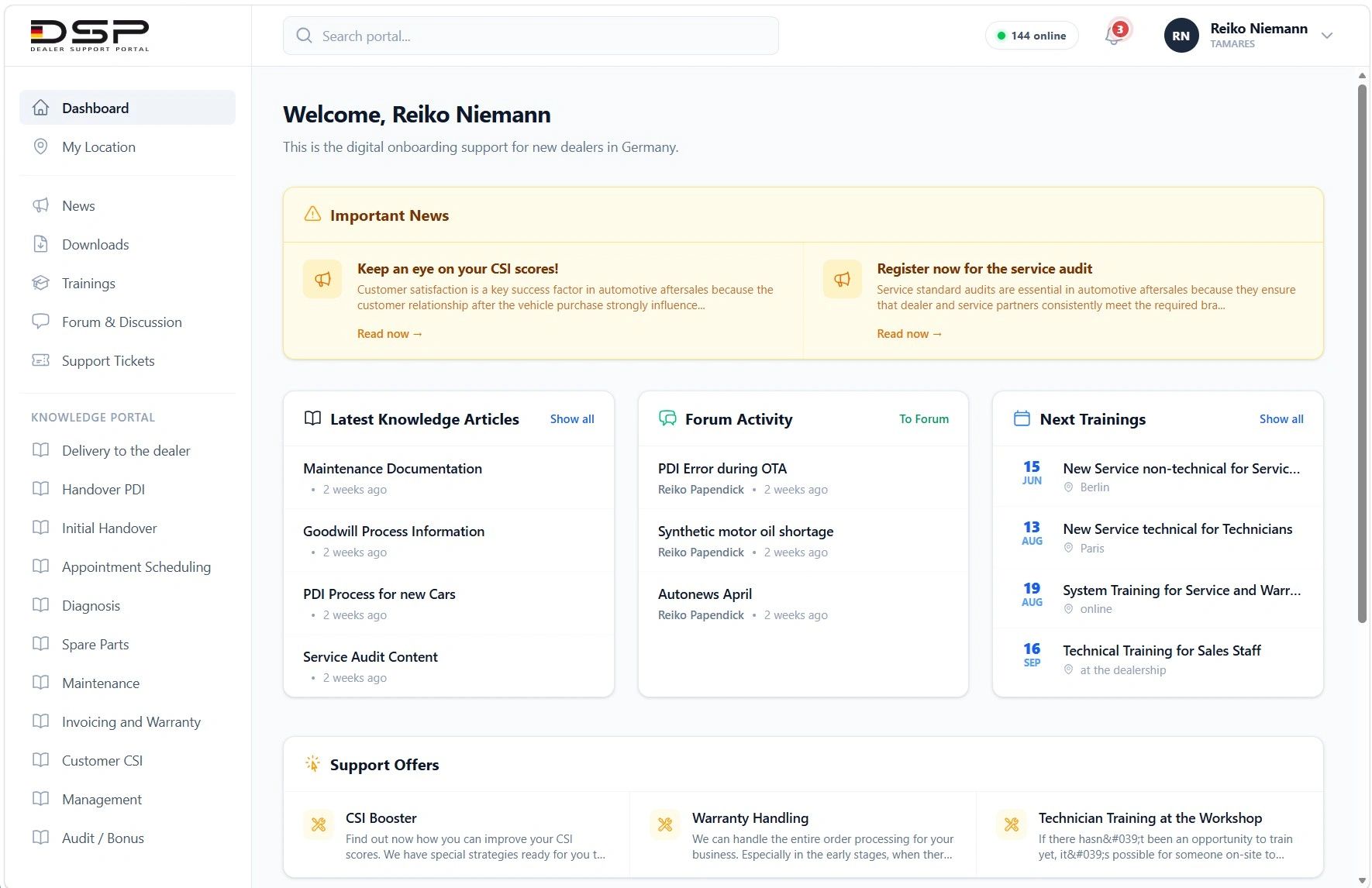Open the Maintenance Documentation article
The height and width of the screenshot is (888, 1372).
(449, 478)
